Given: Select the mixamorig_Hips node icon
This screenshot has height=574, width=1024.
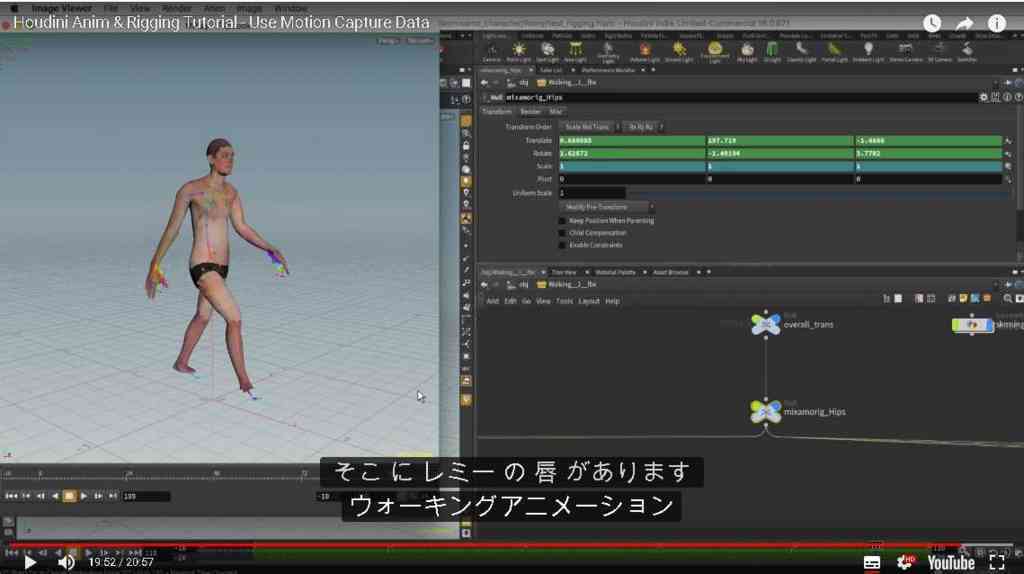Looking at the screenshot, I should (765, 411).
